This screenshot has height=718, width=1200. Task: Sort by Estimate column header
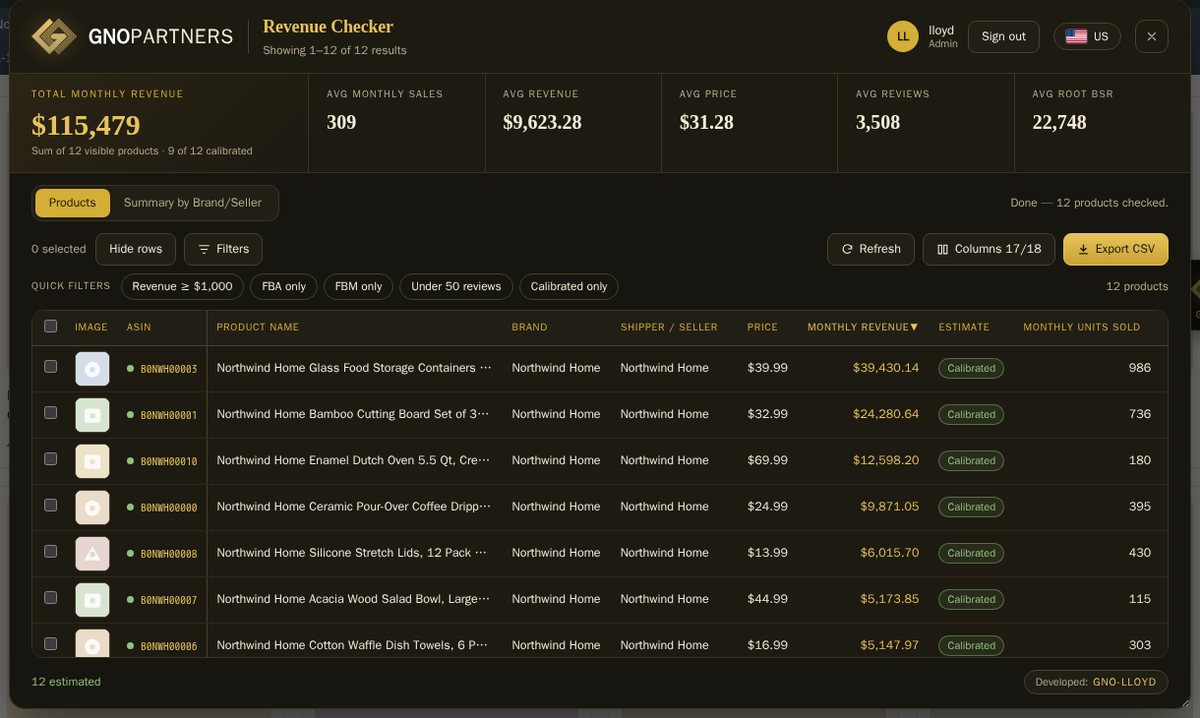[964, 327]
